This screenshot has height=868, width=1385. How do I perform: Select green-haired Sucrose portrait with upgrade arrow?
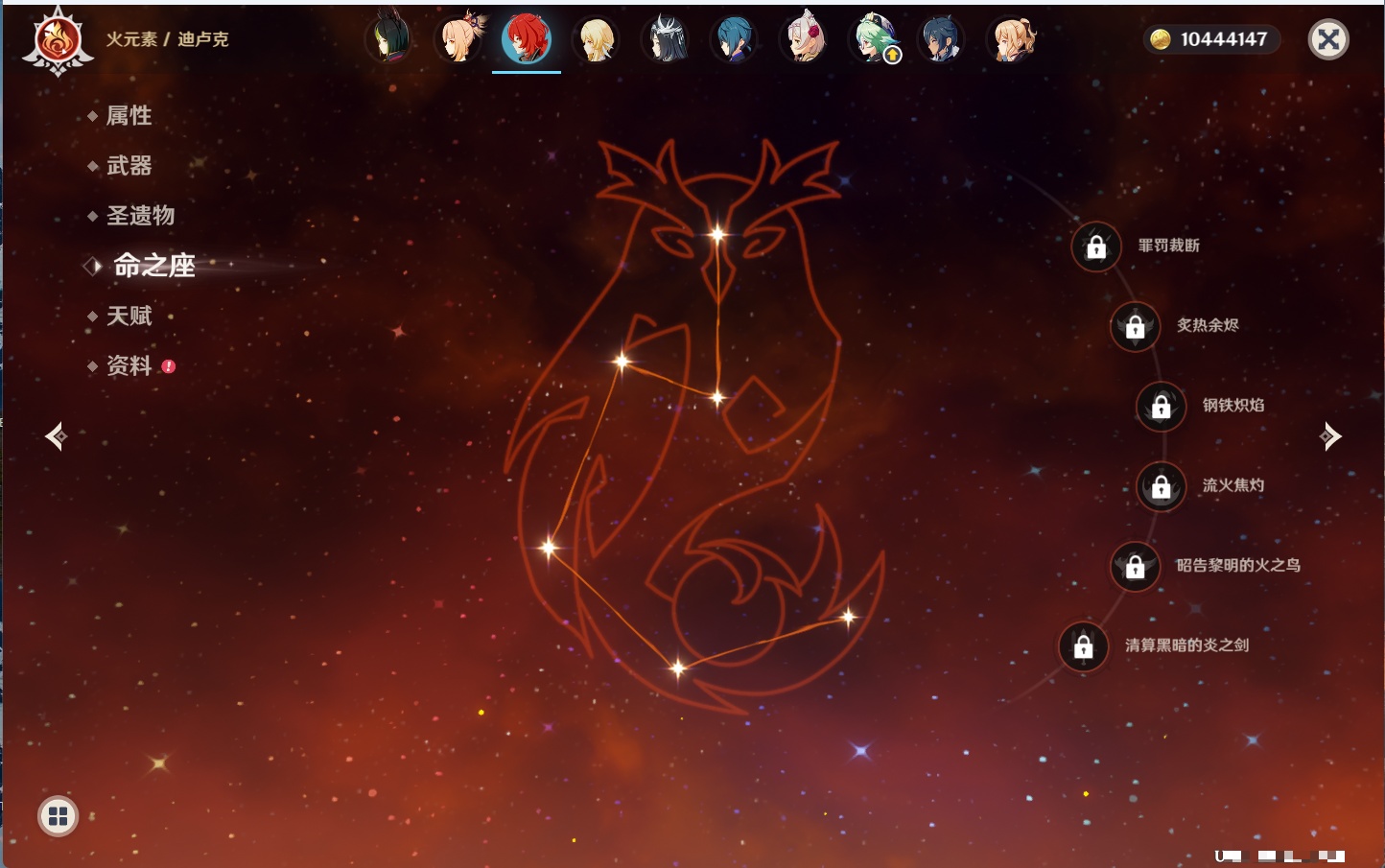click(873, 38)
